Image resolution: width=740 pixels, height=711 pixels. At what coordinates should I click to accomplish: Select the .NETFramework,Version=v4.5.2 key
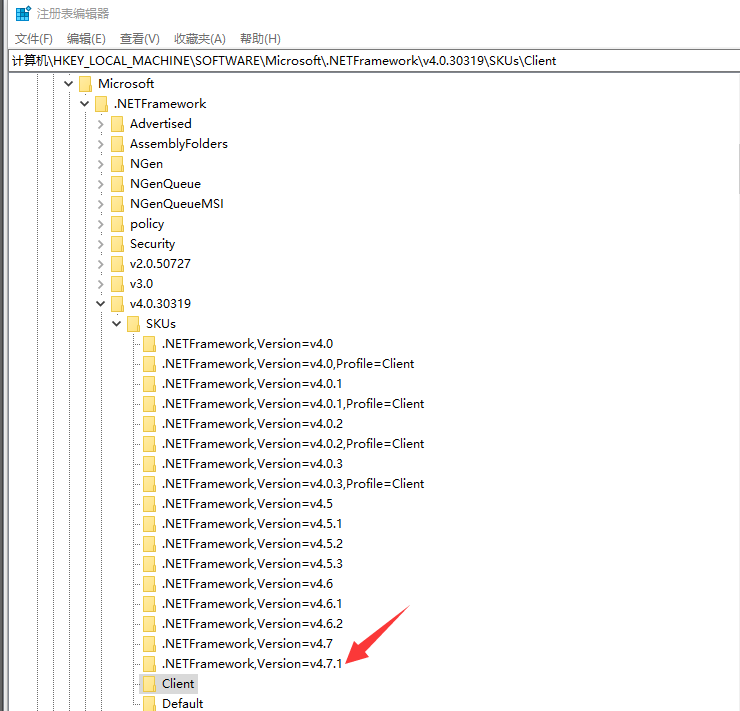click(x=252, y=544)
